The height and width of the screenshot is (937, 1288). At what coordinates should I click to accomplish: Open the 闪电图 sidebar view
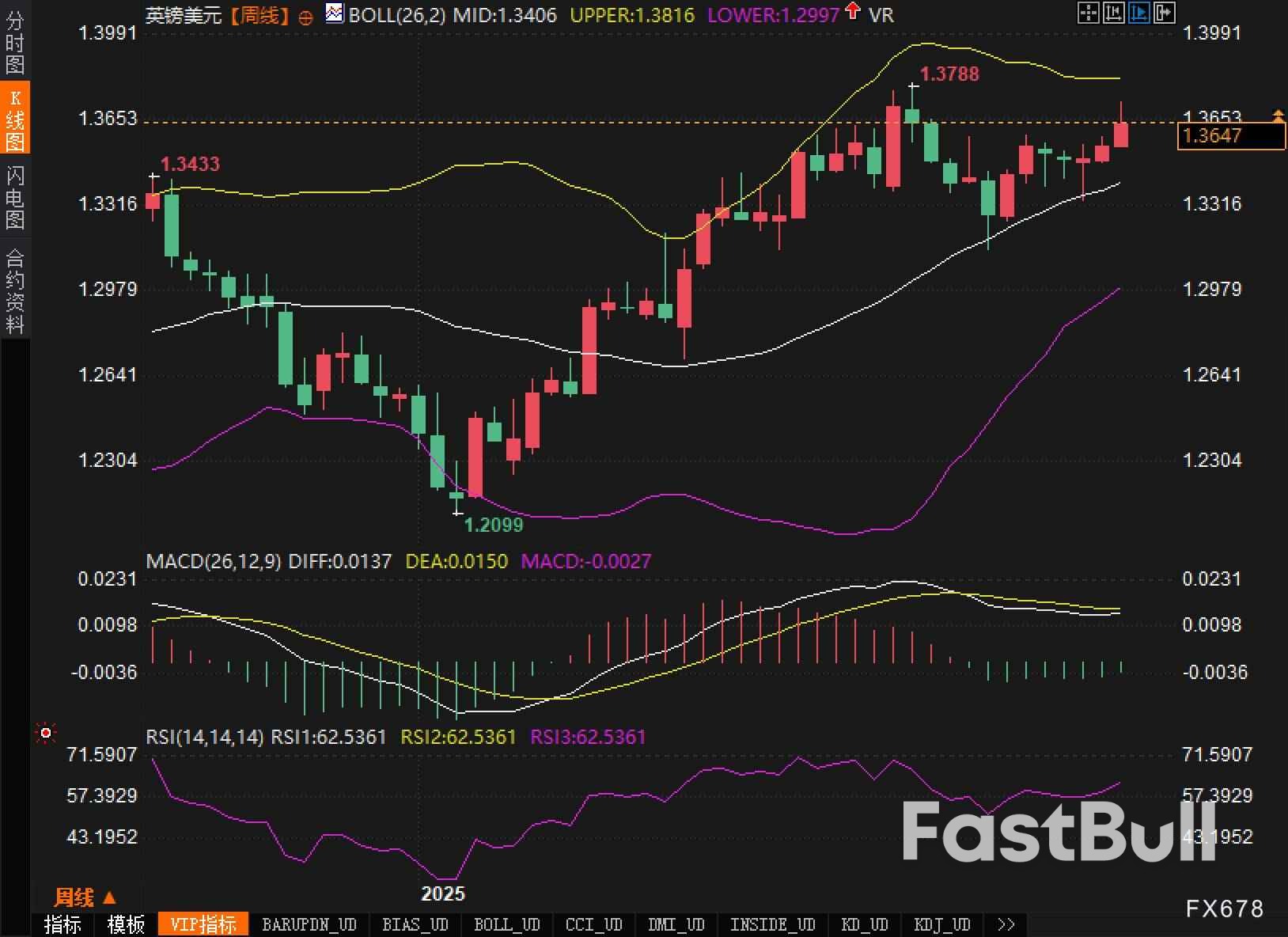(14, 196)
